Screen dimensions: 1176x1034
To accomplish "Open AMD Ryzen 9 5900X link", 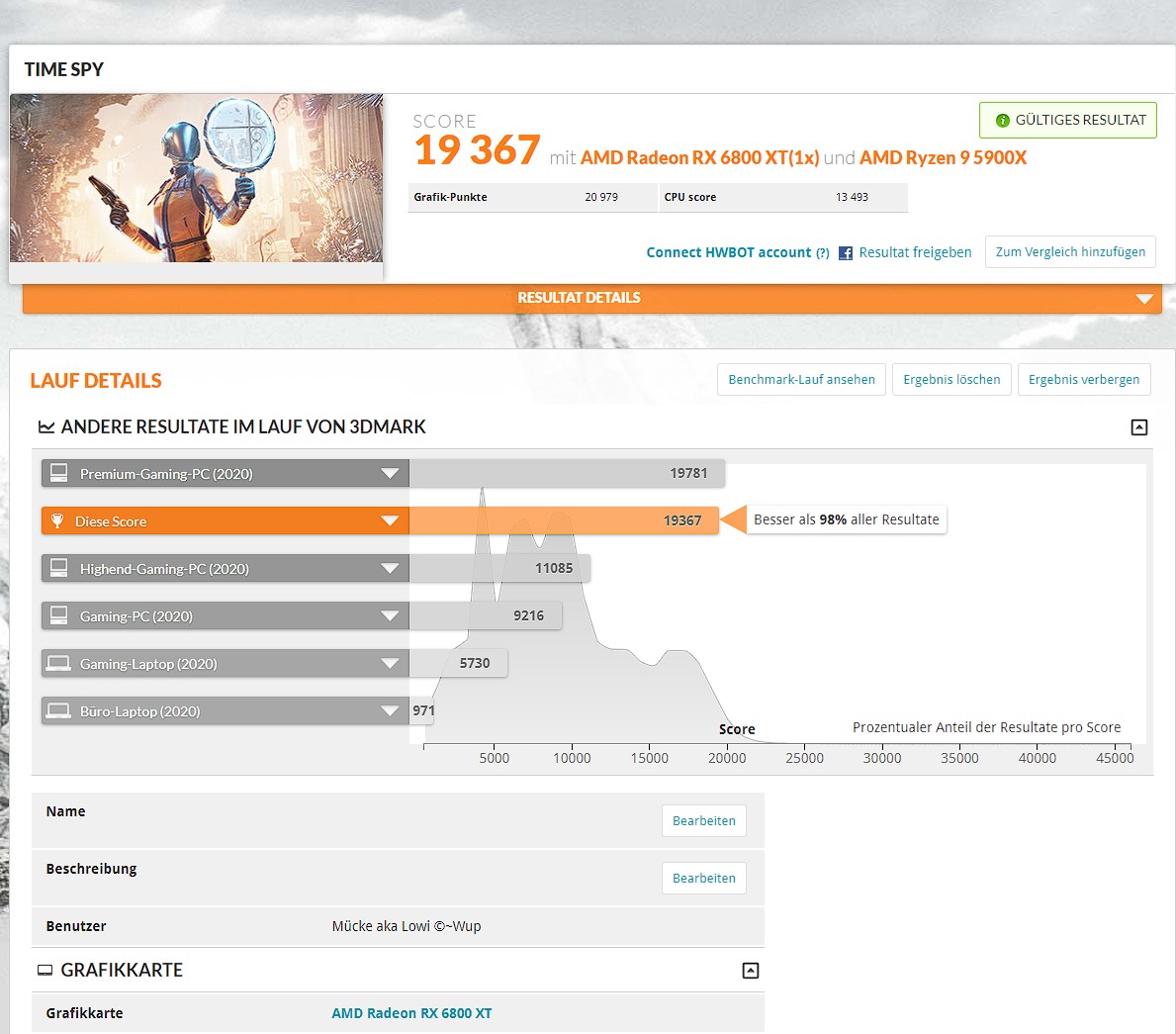I will coord(943,158).
